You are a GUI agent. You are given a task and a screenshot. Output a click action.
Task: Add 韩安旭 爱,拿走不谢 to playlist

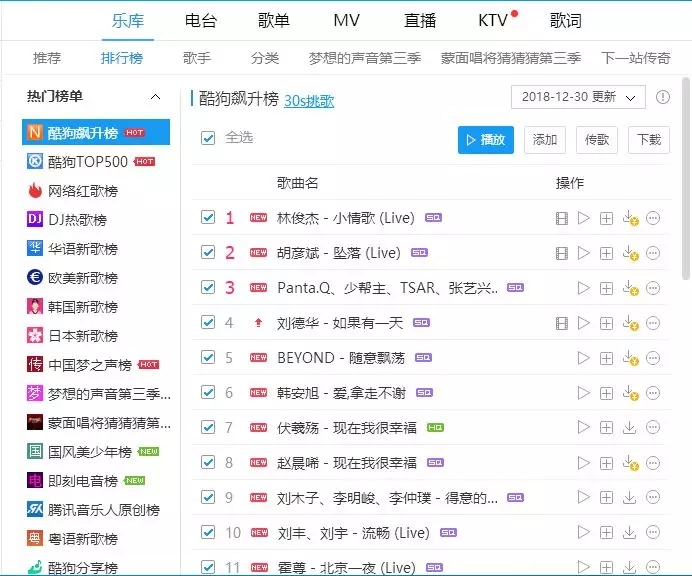tap(606, 393)
